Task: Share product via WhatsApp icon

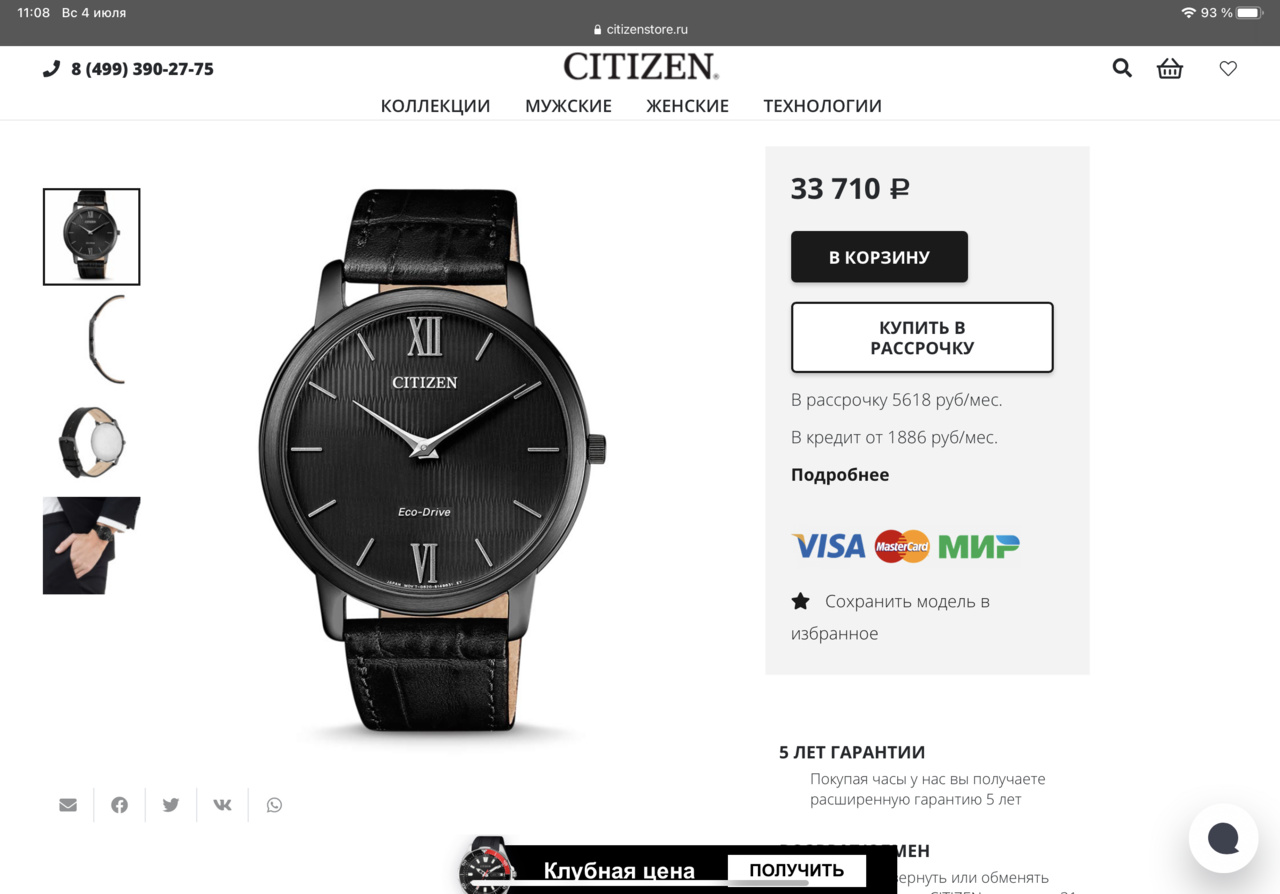Action: (x=274, y=805)
